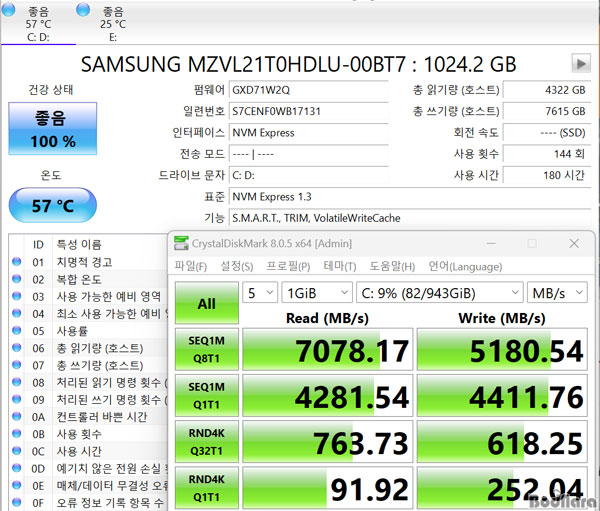Select the E: drive status circle
The height and width of the screenshot is (511, 600).
tap(83, 9)
